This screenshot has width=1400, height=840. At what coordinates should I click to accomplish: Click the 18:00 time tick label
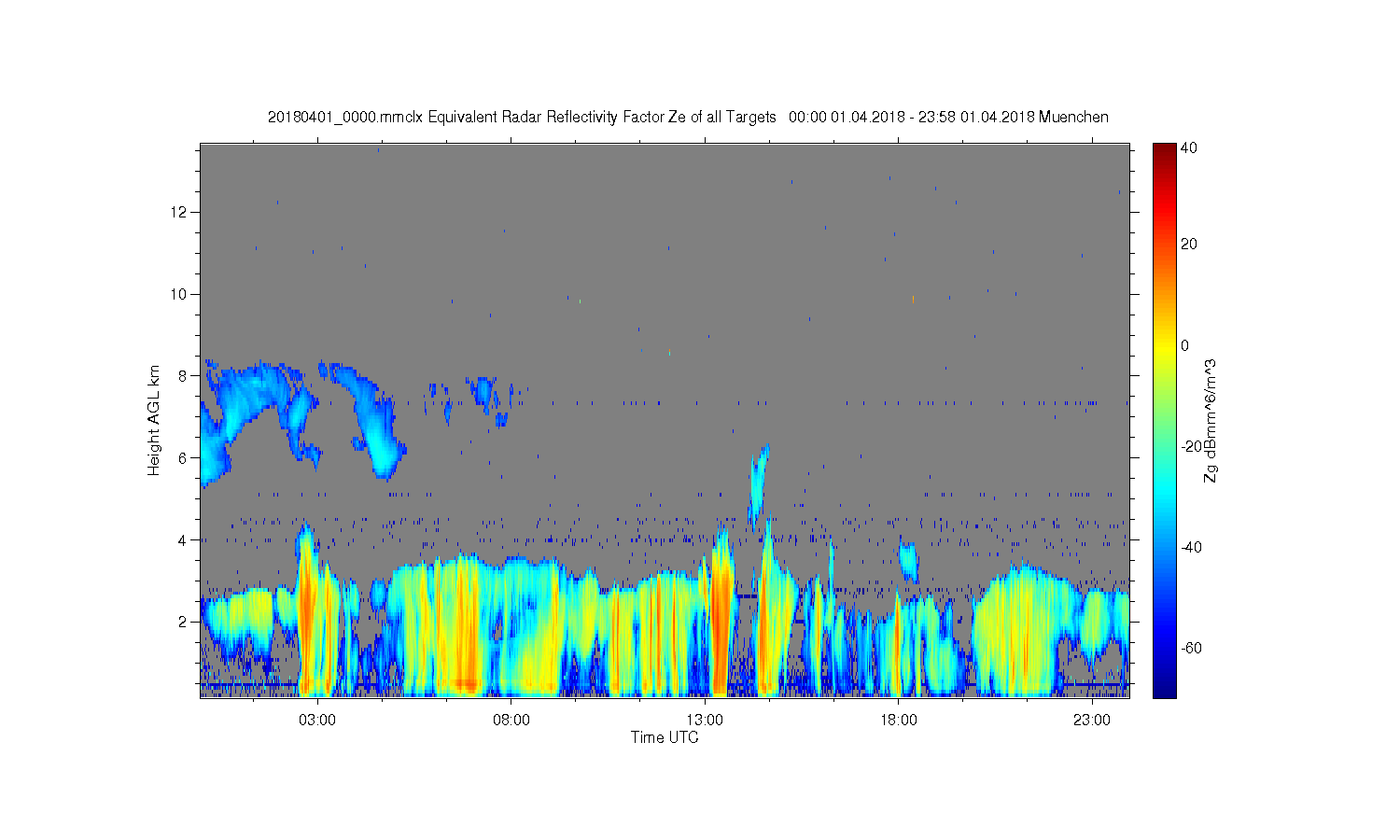[898, 720]
